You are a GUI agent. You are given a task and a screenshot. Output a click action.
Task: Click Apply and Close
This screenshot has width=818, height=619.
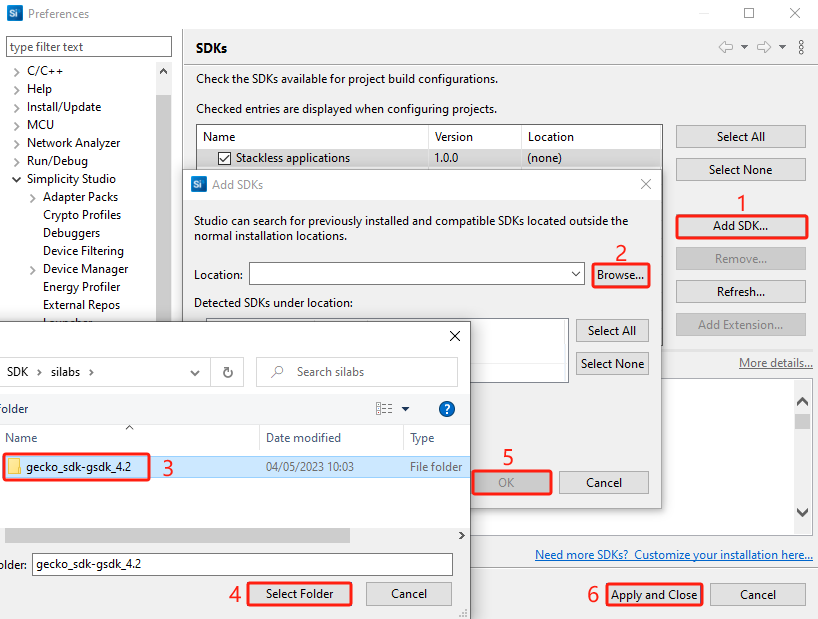(x=653, y=594)
